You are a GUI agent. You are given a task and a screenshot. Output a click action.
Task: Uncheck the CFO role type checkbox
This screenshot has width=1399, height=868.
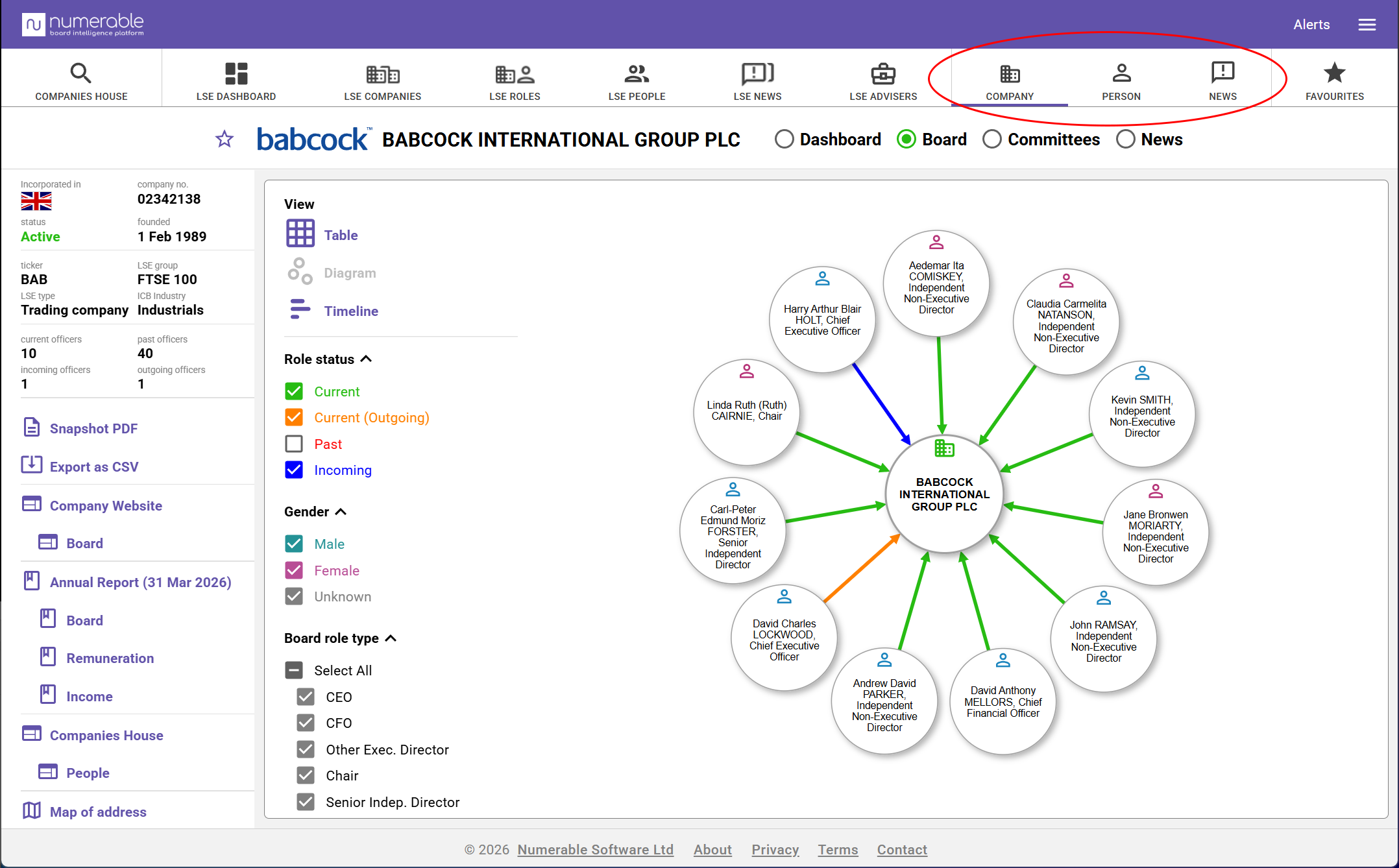tap(306, 723)
